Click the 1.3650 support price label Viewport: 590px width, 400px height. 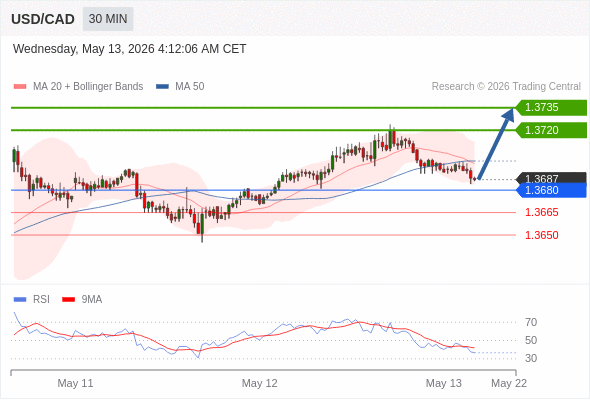tap(541, 235)
